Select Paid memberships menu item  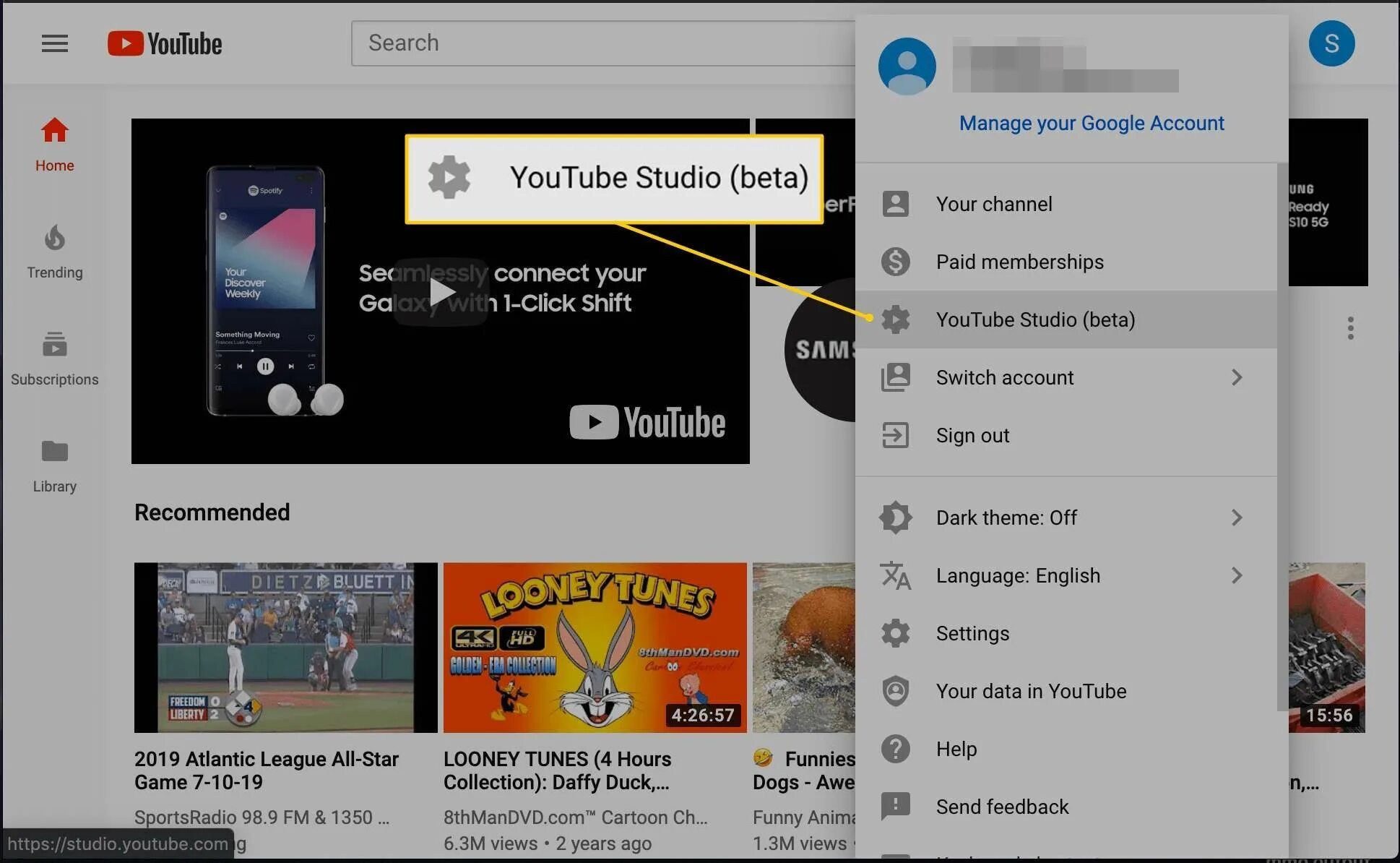(1019, 262)
